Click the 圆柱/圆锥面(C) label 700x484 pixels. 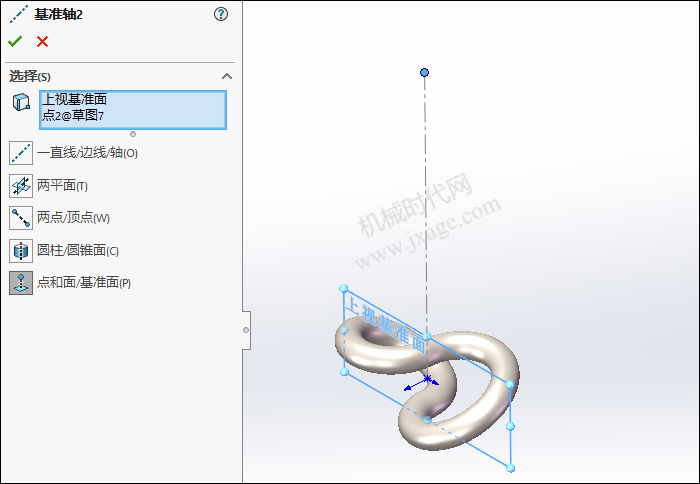(78, 250)
